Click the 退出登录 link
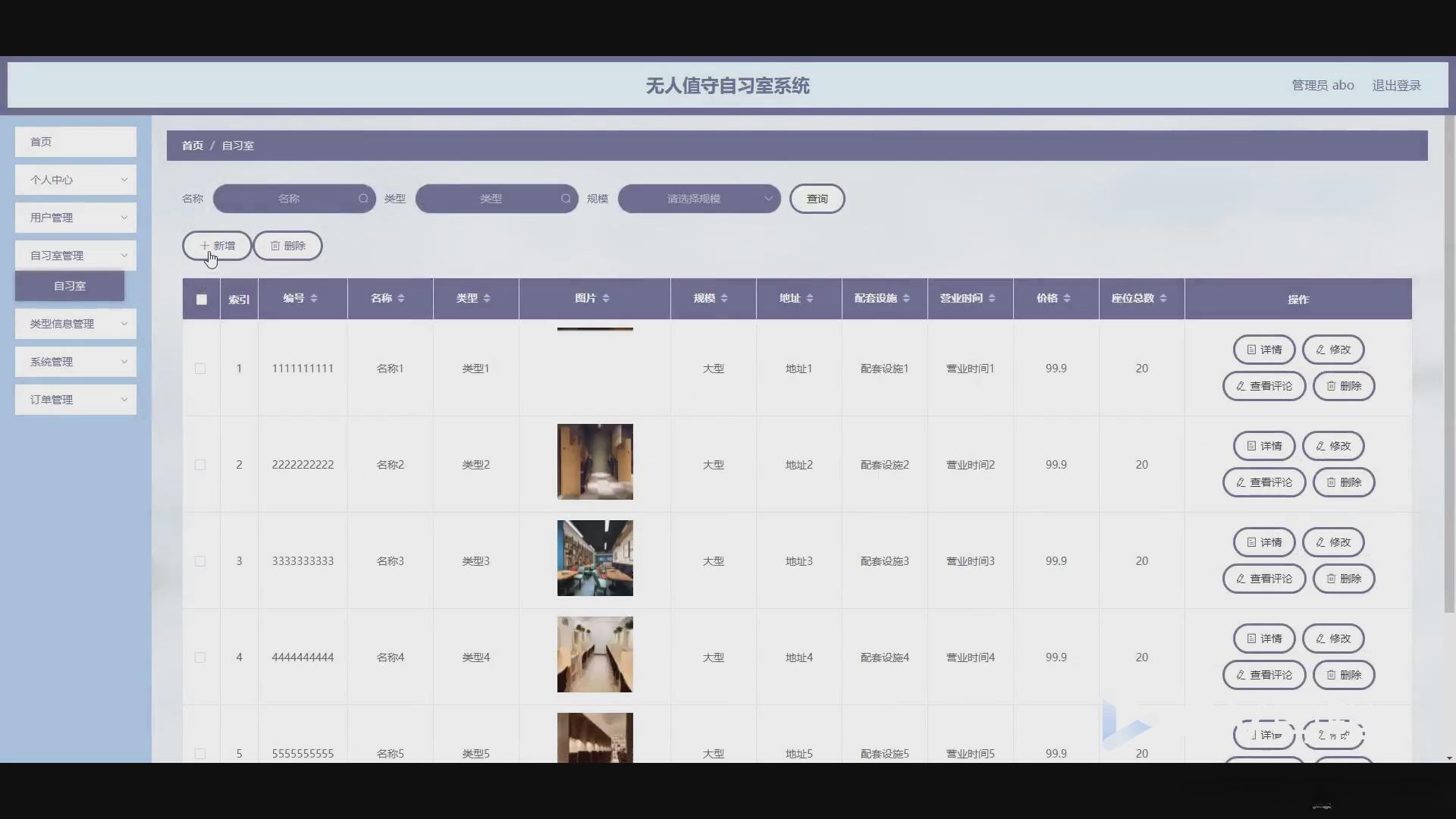Screen dimensions: 1456x819 click(x=1398, y=85)
